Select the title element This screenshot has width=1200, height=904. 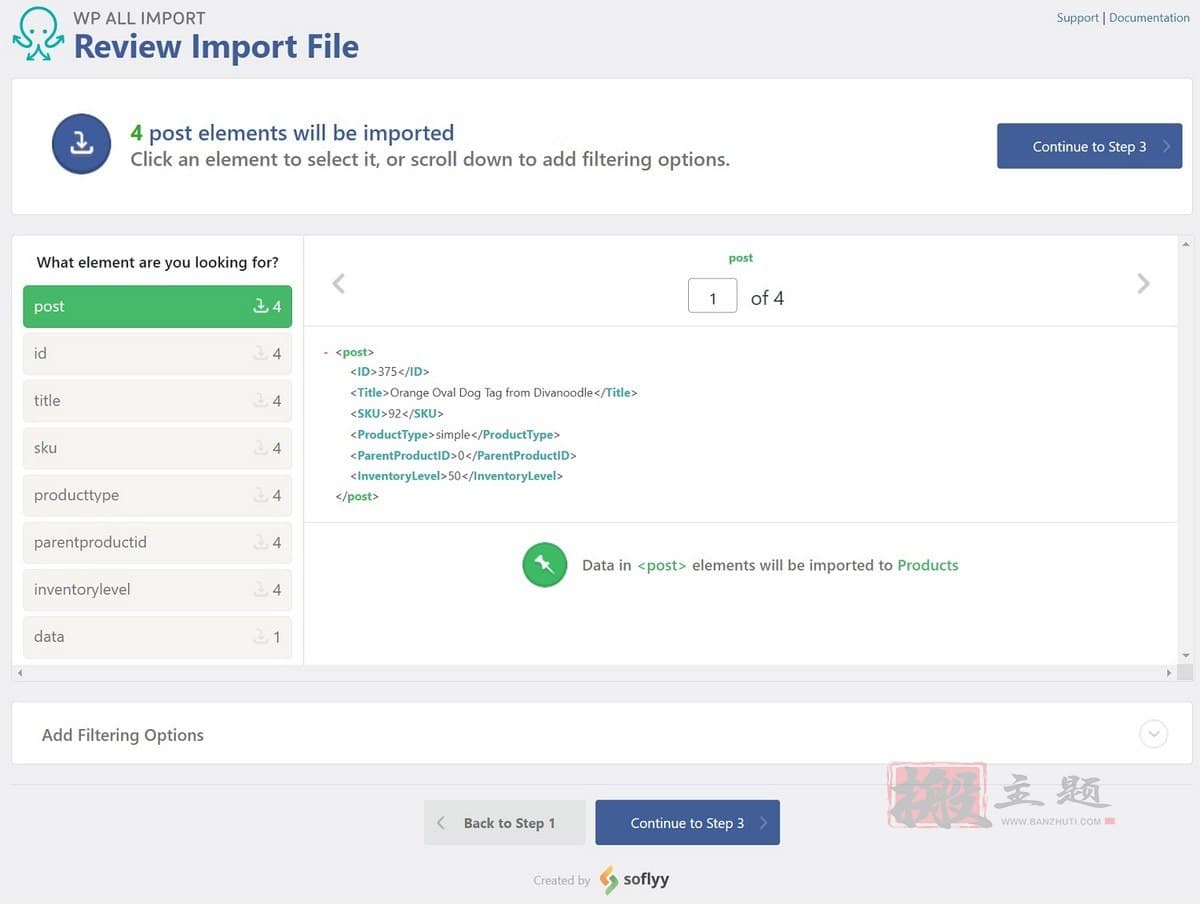157,400
